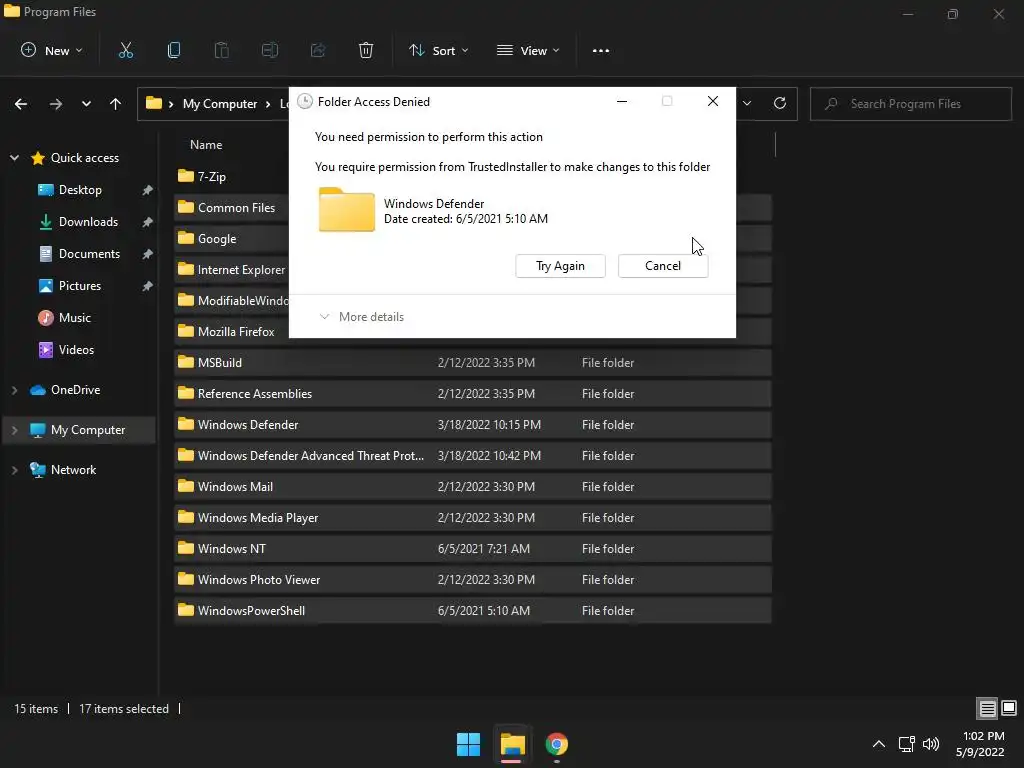This screenshot has width=1024, height=768.
Task: Select the Common Files folder
Action: [232, 208]
